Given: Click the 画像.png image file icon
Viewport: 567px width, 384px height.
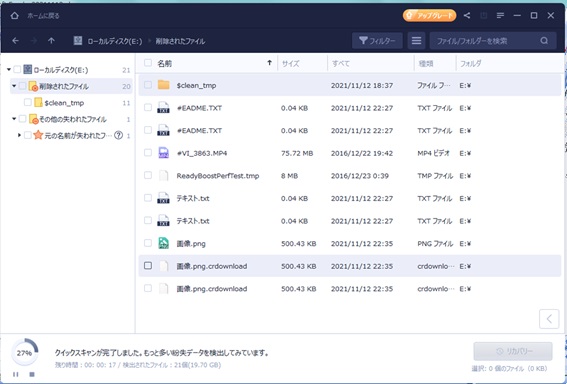Looking at the screenshot, I should [x=163, y=243].
